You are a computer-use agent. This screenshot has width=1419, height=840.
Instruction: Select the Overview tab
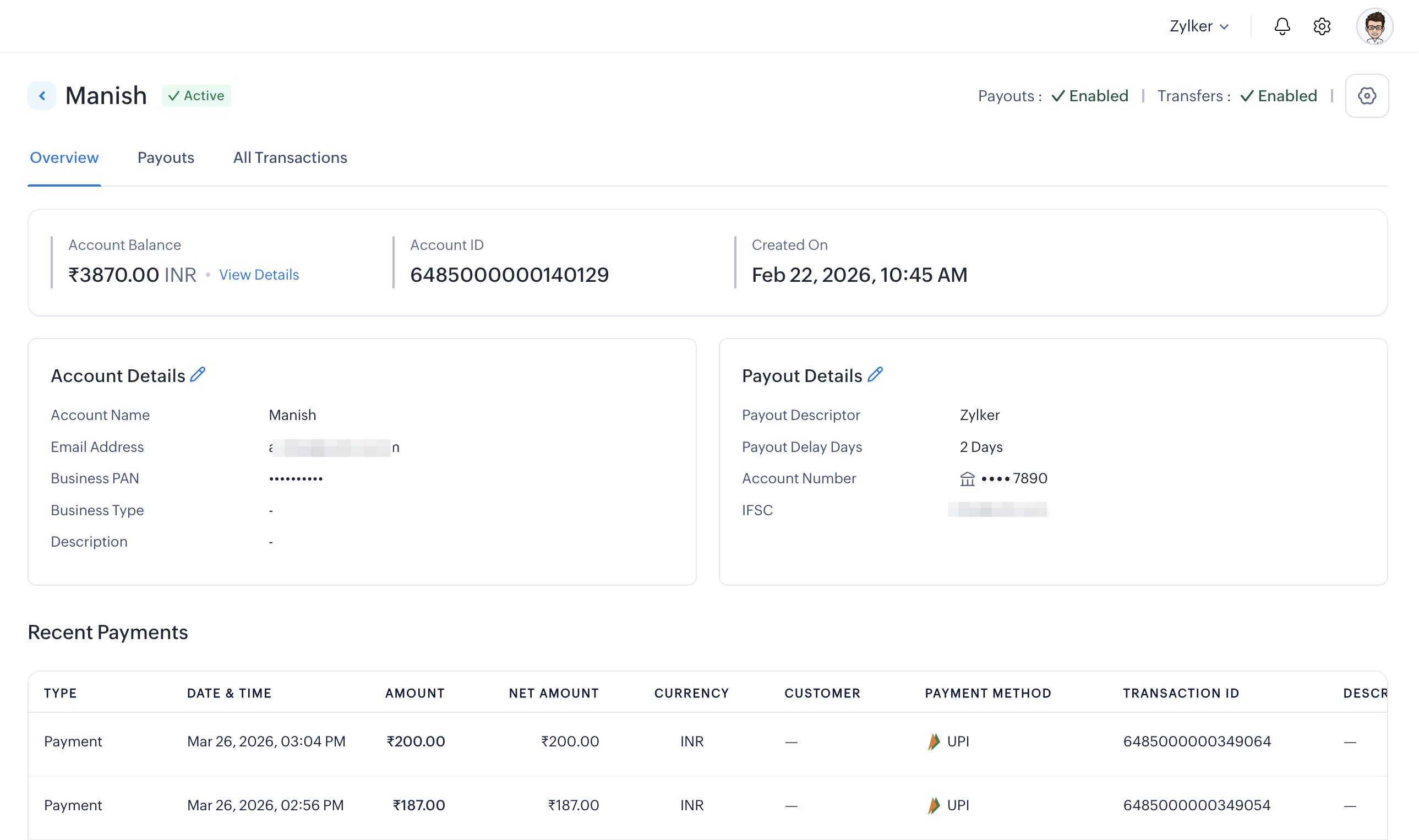pos(64,157)
